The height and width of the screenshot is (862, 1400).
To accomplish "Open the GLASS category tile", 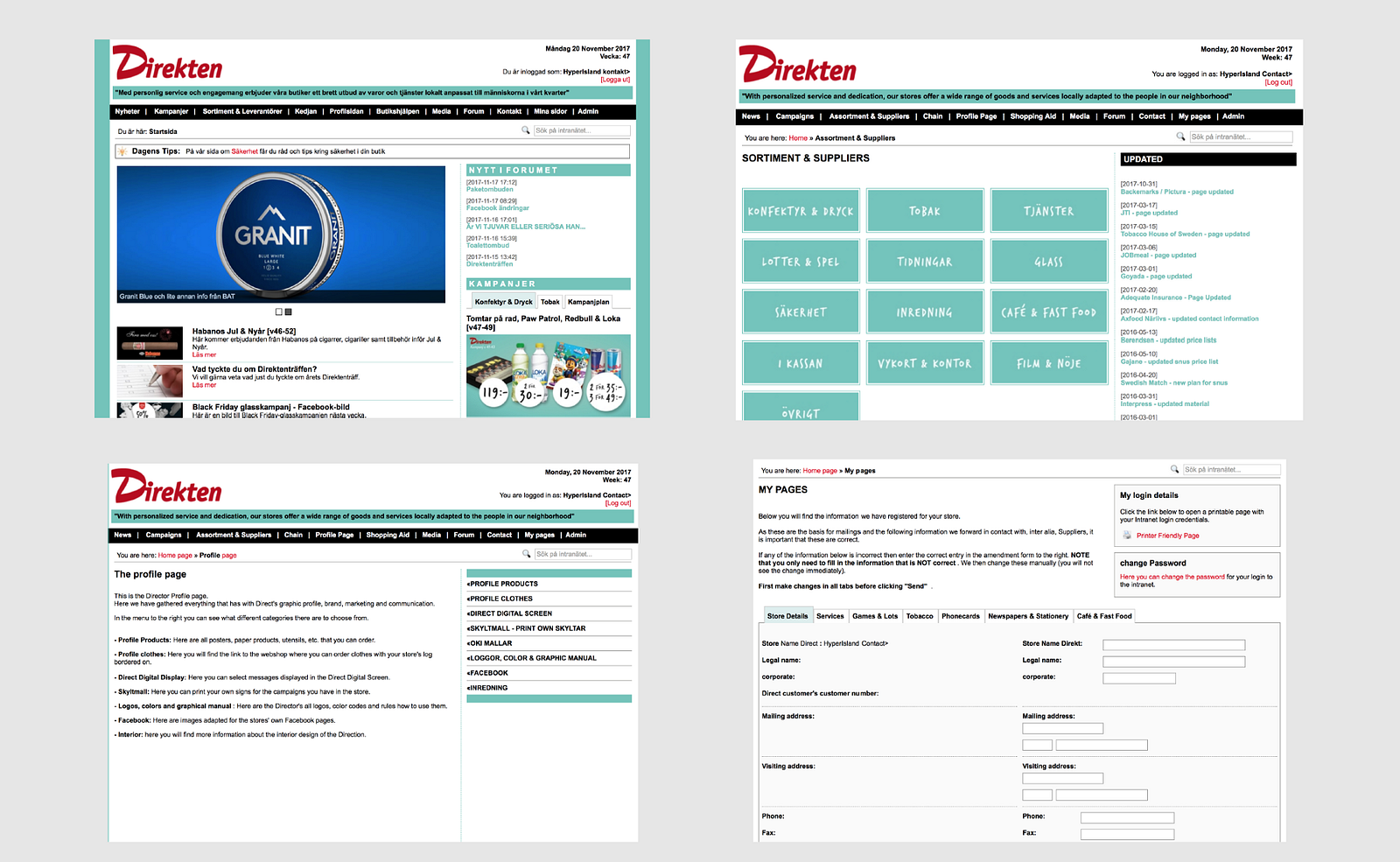I will point(1049,261).
